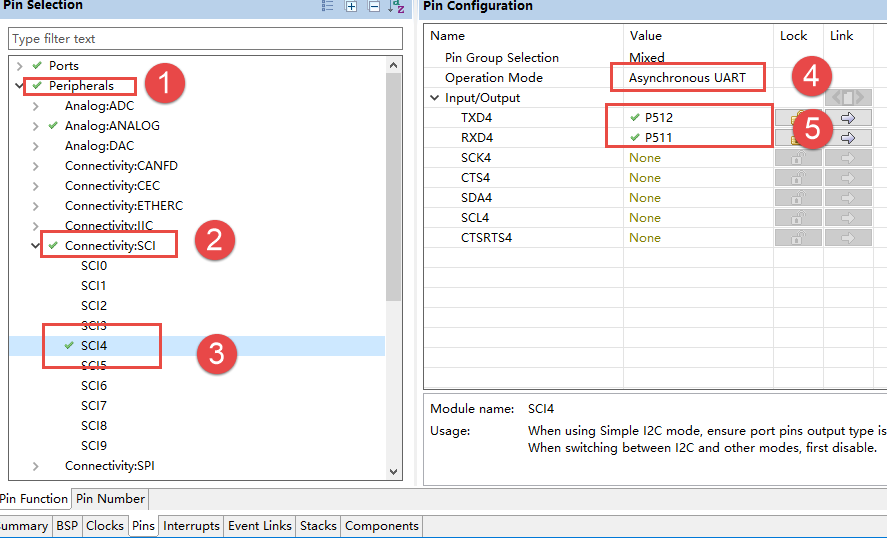This screenshot has height=538, width=887.
Task: Open the Event Links tab
Action: pos(260,526)
